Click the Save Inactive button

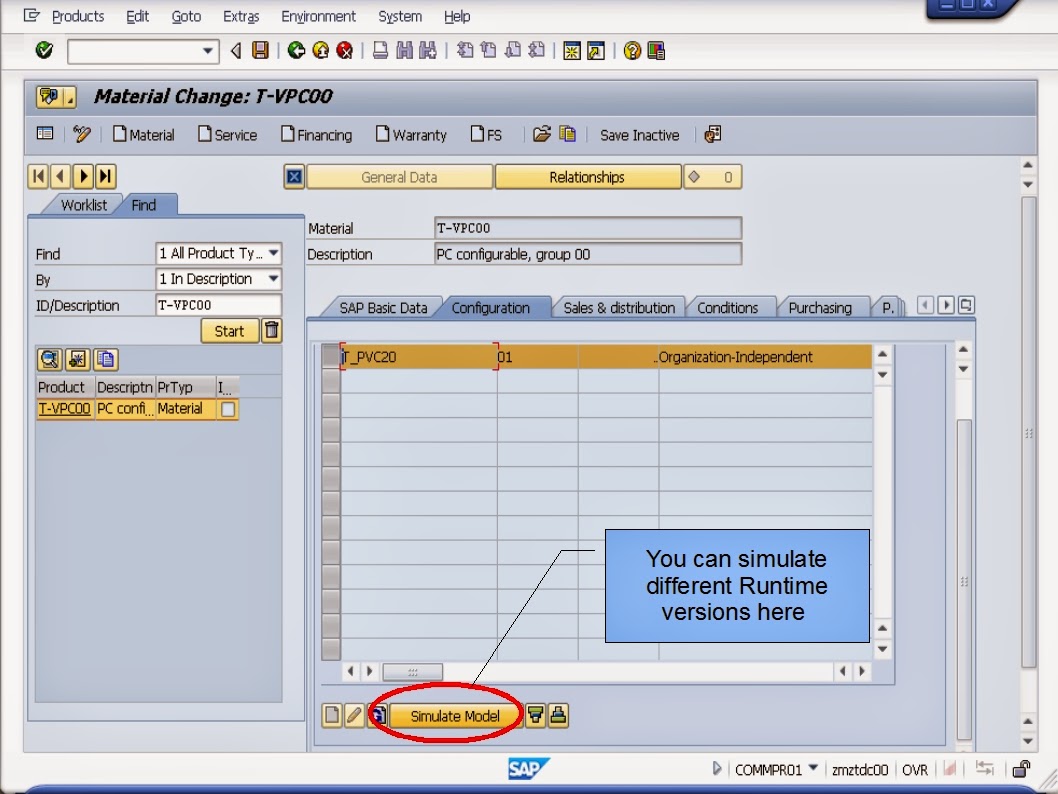639,135
